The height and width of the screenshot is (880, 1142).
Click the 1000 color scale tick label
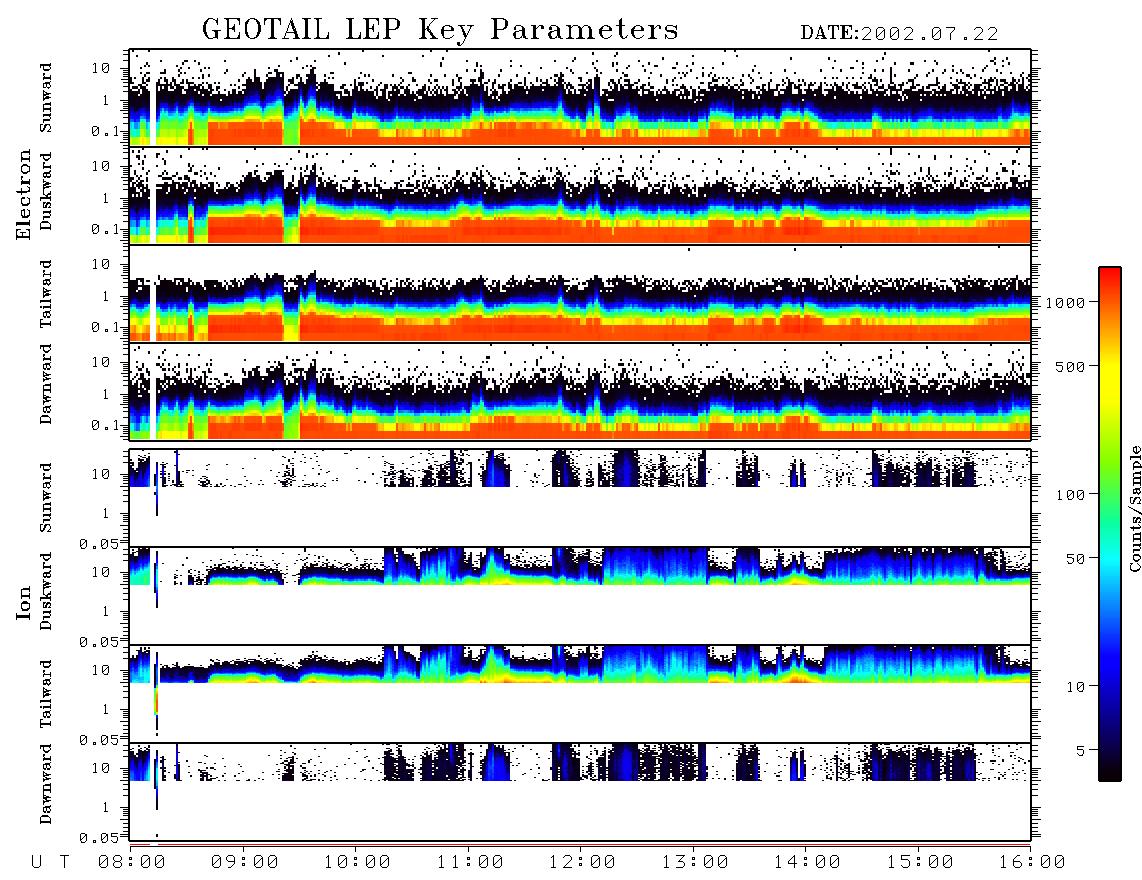(1066, 302)
